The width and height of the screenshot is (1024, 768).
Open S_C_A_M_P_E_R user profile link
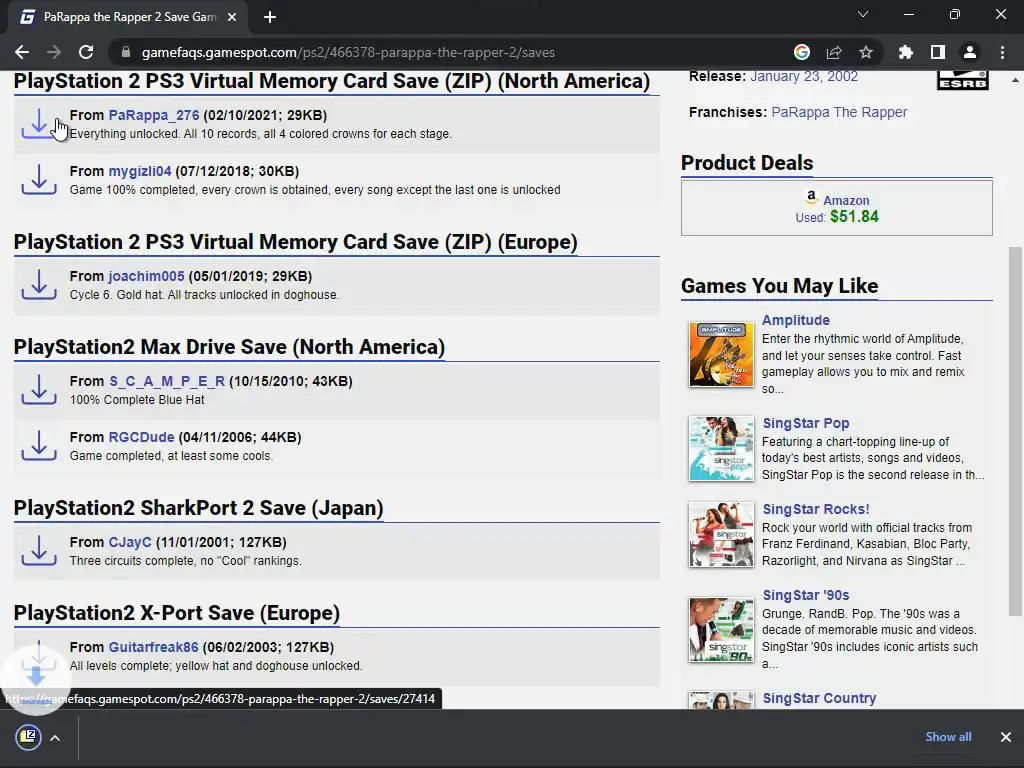click(167, 381)
